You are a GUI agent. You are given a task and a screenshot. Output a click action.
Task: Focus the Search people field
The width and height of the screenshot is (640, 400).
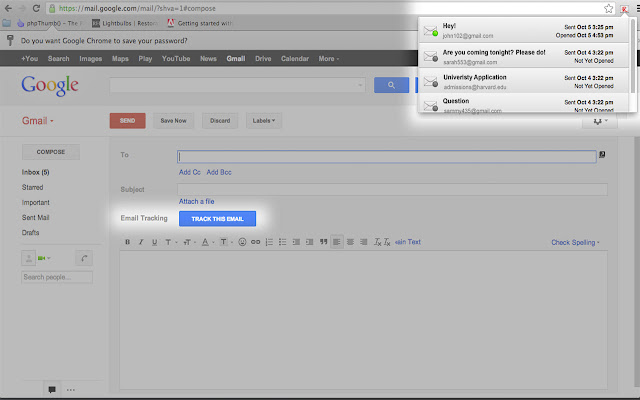(57, 277)
